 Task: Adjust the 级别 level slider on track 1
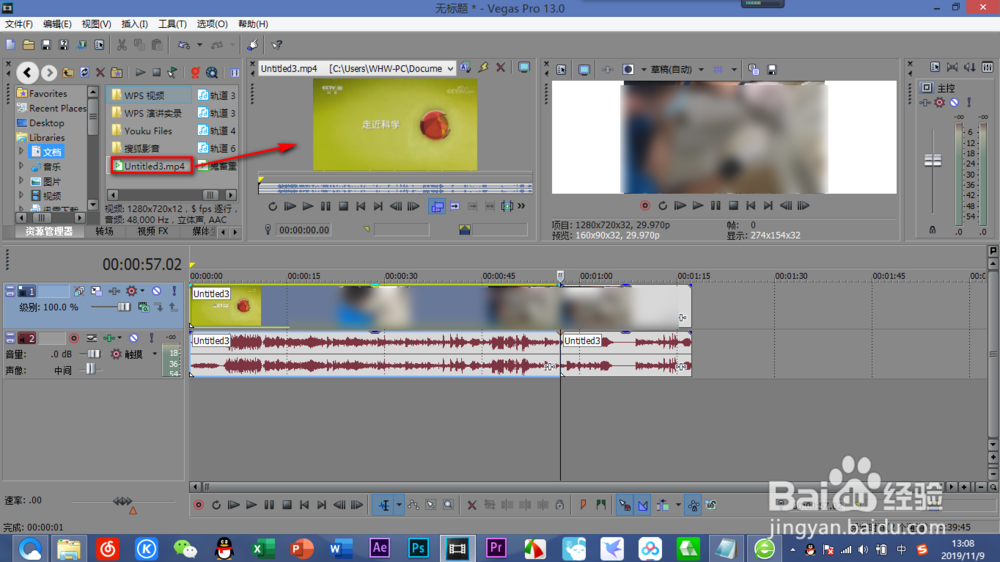(124, 307)
